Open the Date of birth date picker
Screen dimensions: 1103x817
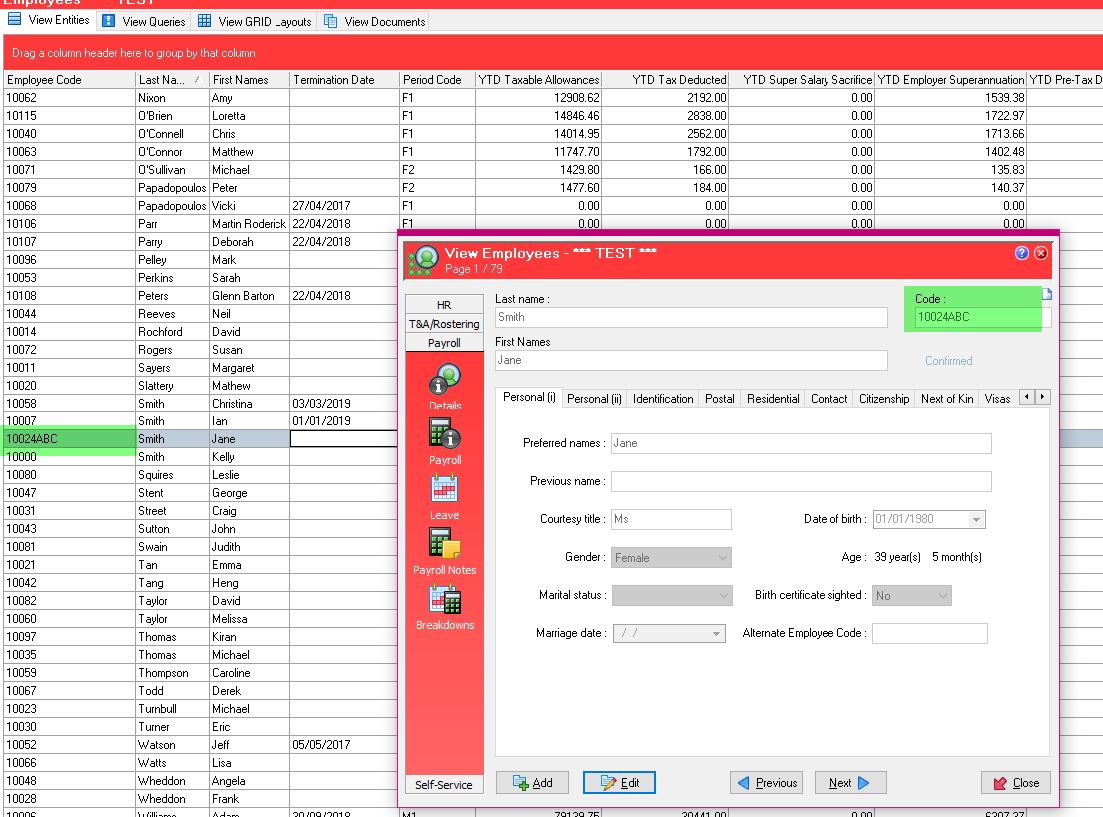976,520
